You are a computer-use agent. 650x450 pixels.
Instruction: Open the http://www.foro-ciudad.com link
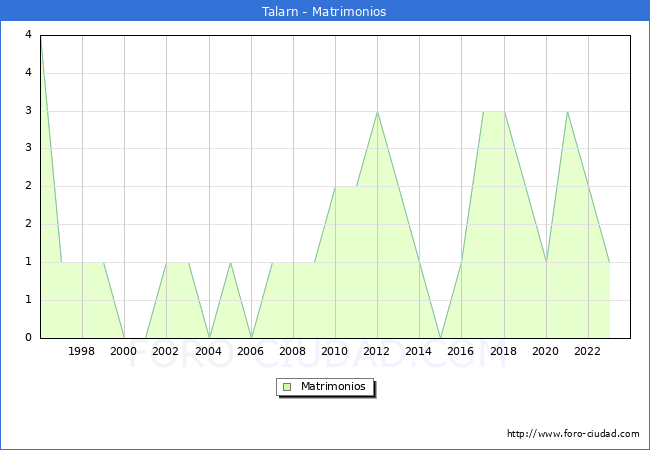coord(573,434)
